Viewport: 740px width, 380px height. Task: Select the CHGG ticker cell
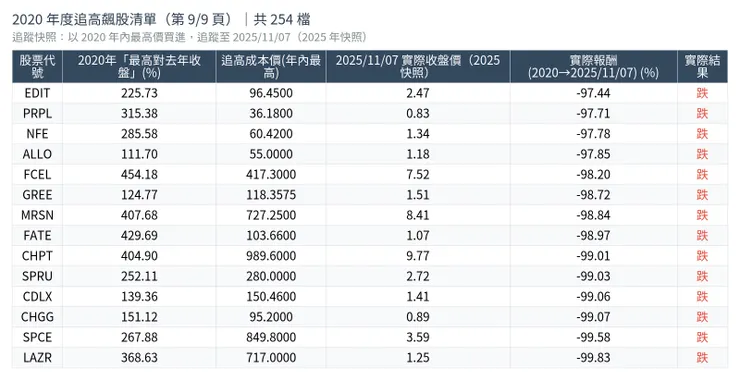coord(37,317)
